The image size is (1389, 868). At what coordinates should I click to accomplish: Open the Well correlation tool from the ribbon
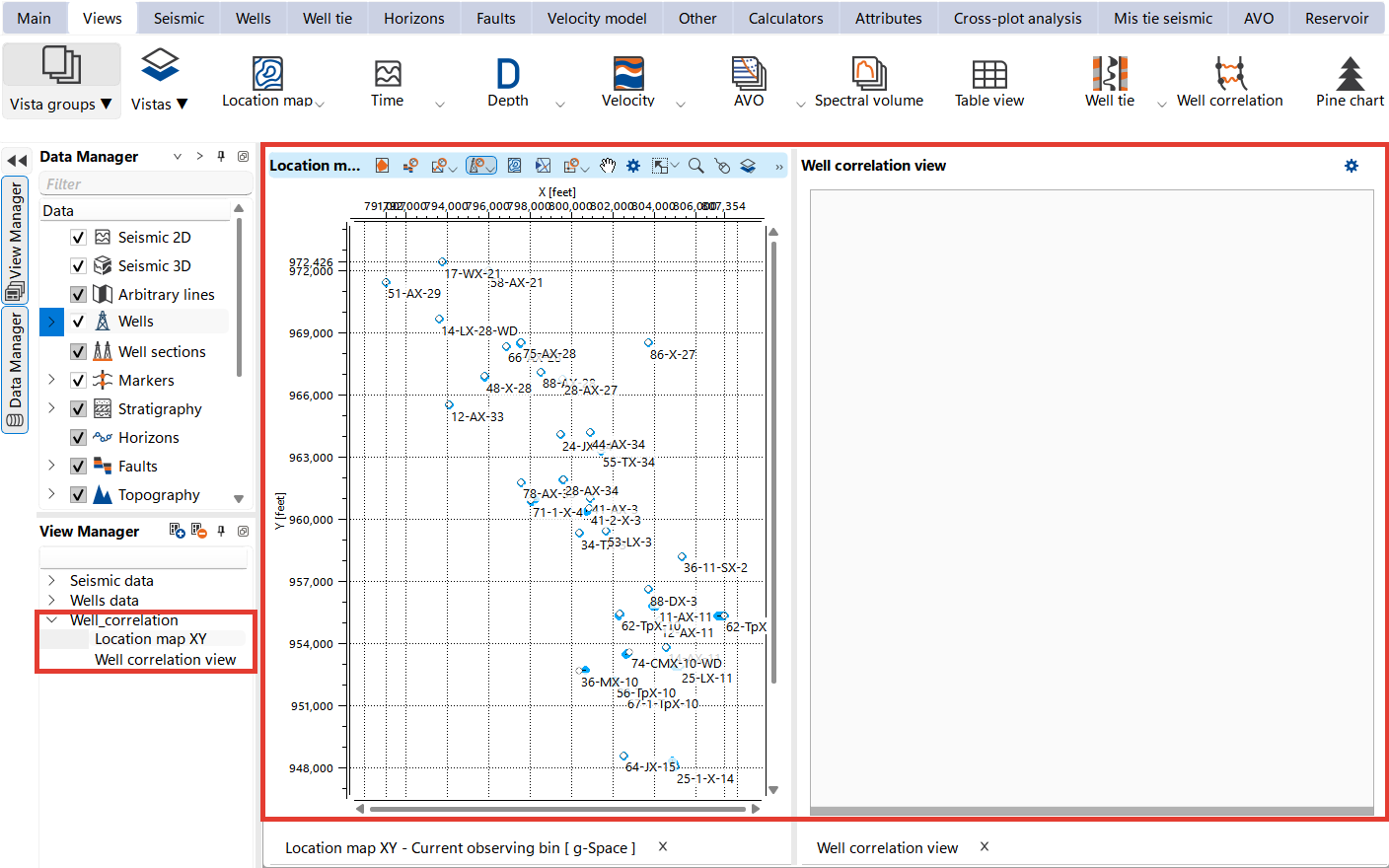pos(1229,79)
